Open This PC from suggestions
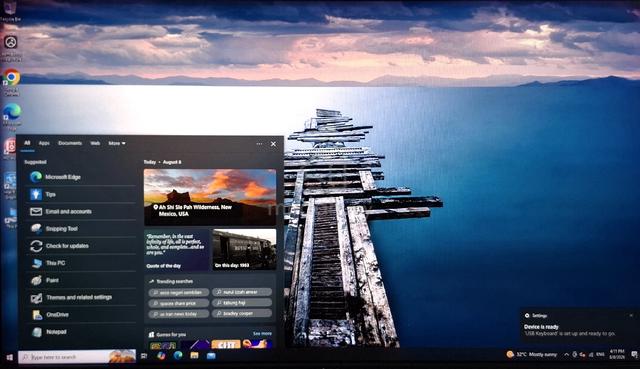640x369 pixels. pos(80,263)
